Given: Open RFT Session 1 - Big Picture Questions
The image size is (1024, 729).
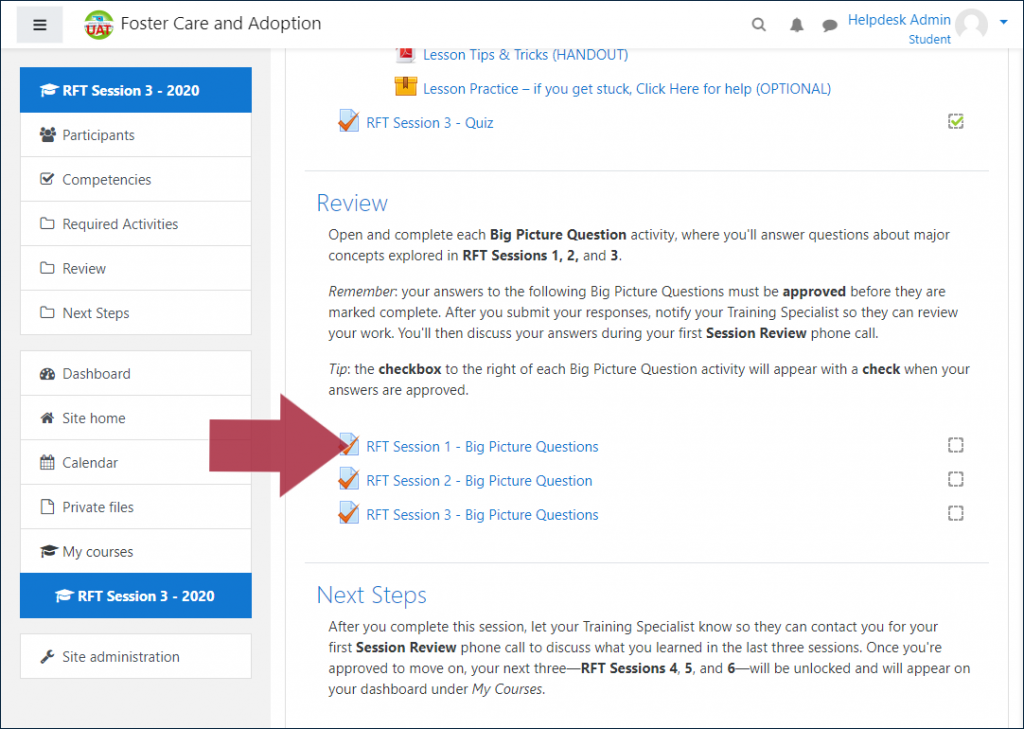Looking at the screenshot, I should 482,447.
